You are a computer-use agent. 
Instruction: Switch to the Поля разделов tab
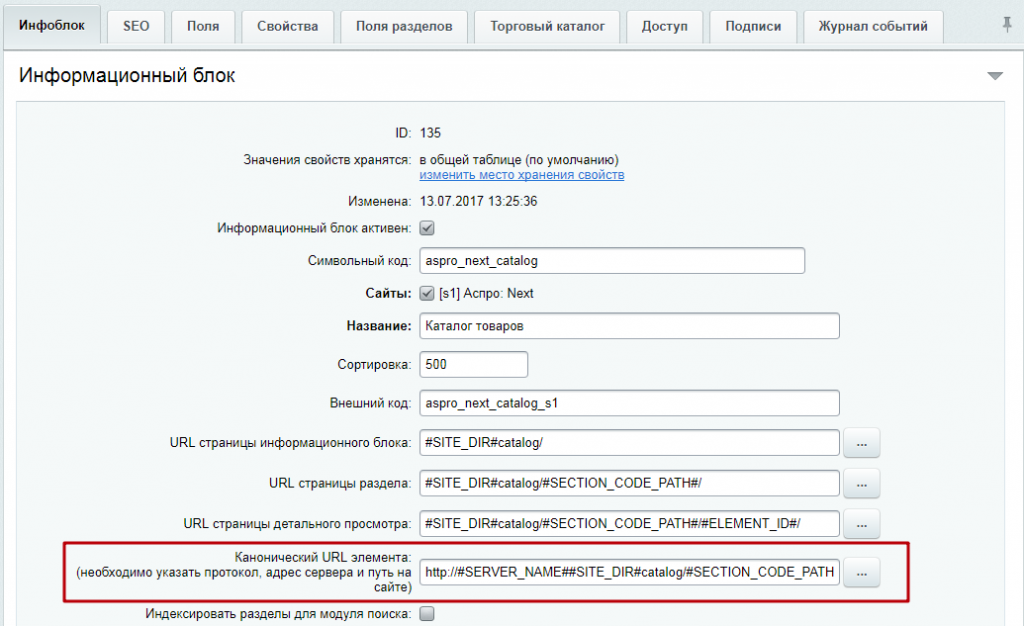coord(404,26)
